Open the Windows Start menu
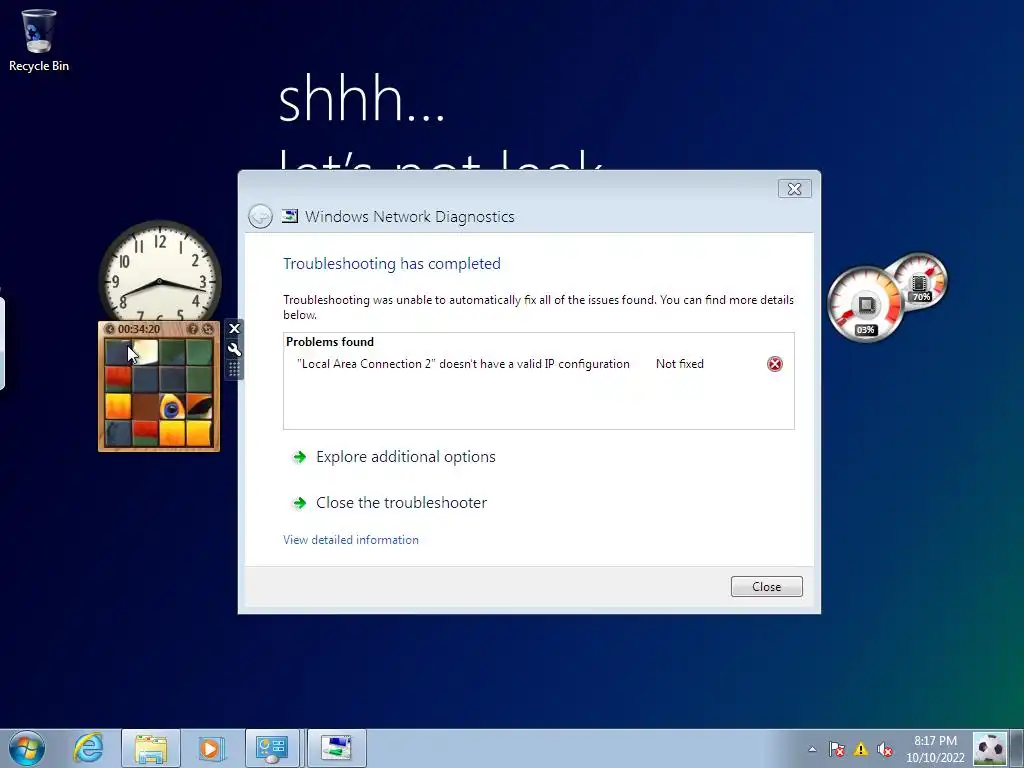 point(27,748)
